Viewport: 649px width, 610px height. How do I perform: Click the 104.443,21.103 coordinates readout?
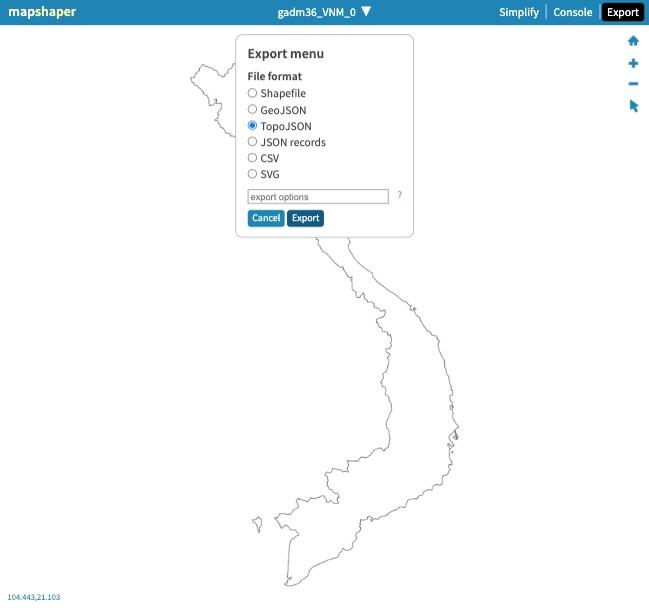pyautogui.click(x=34, y=597)
